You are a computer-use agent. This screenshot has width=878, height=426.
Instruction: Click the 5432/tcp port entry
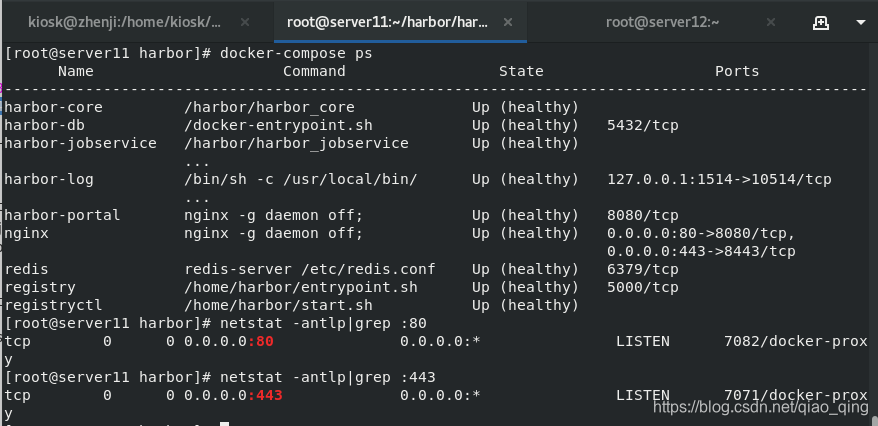pos(643,125)
